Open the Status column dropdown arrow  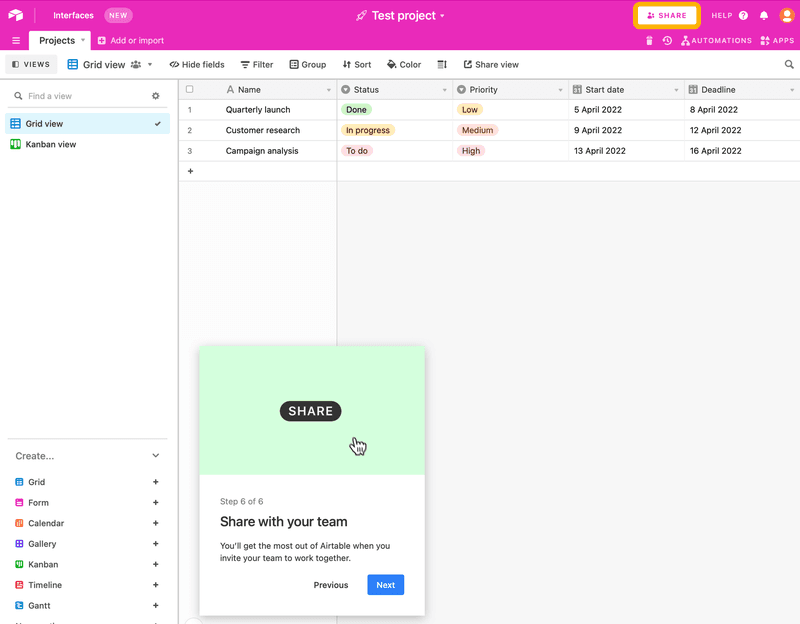pyautogui.click(x=444, y=90)
